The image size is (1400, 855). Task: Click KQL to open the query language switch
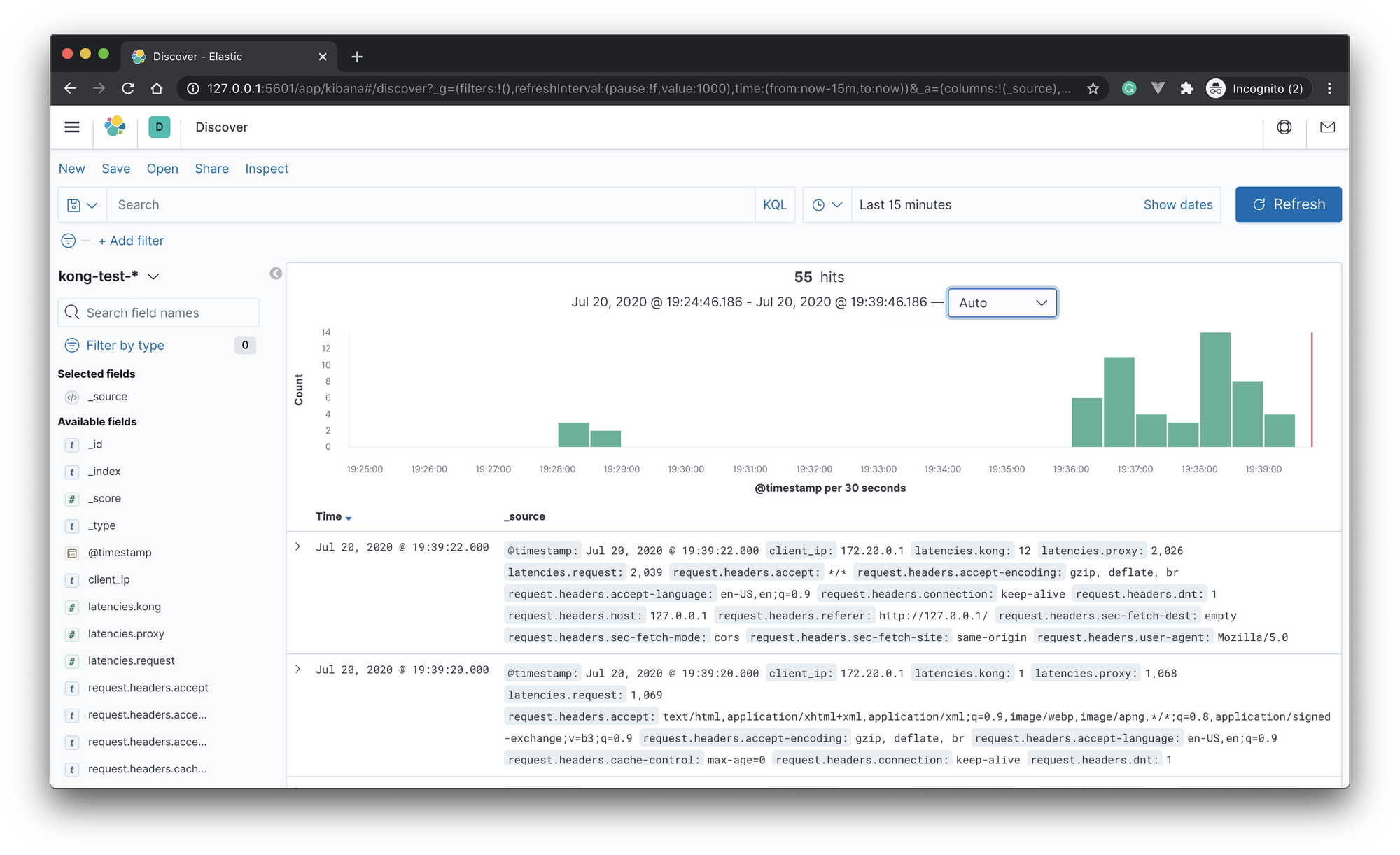pos(775,204)
